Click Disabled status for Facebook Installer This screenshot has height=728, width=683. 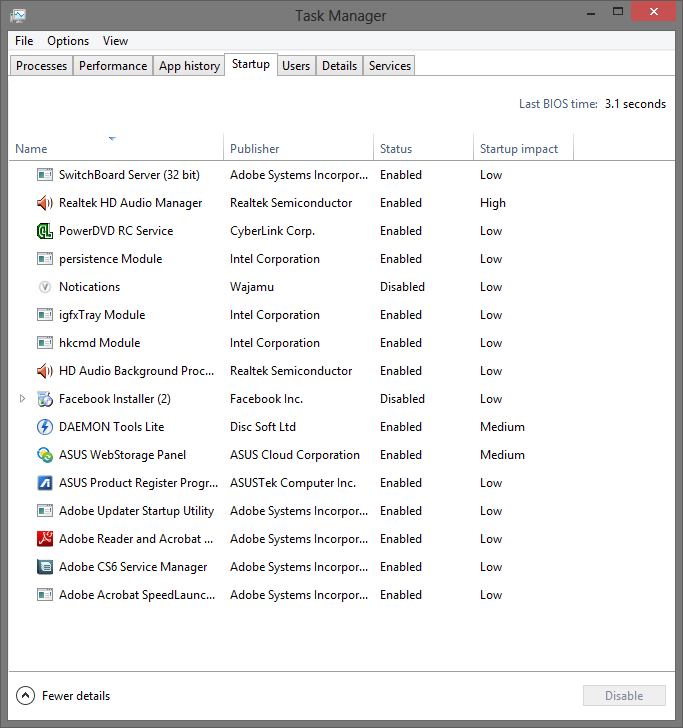tap(402, 399)
